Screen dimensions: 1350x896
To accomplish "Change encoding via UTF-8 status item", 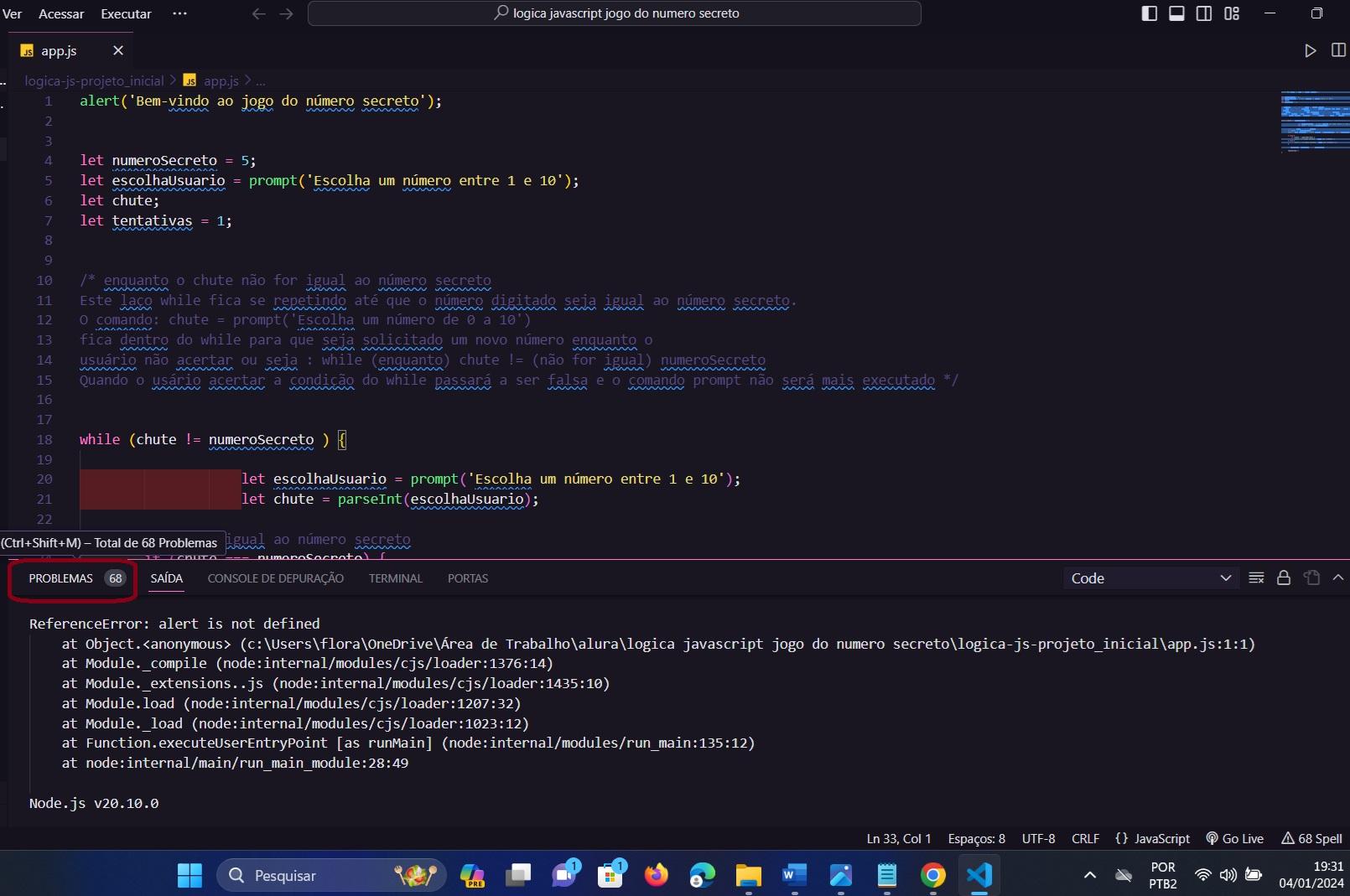I will pos(1039,839).
